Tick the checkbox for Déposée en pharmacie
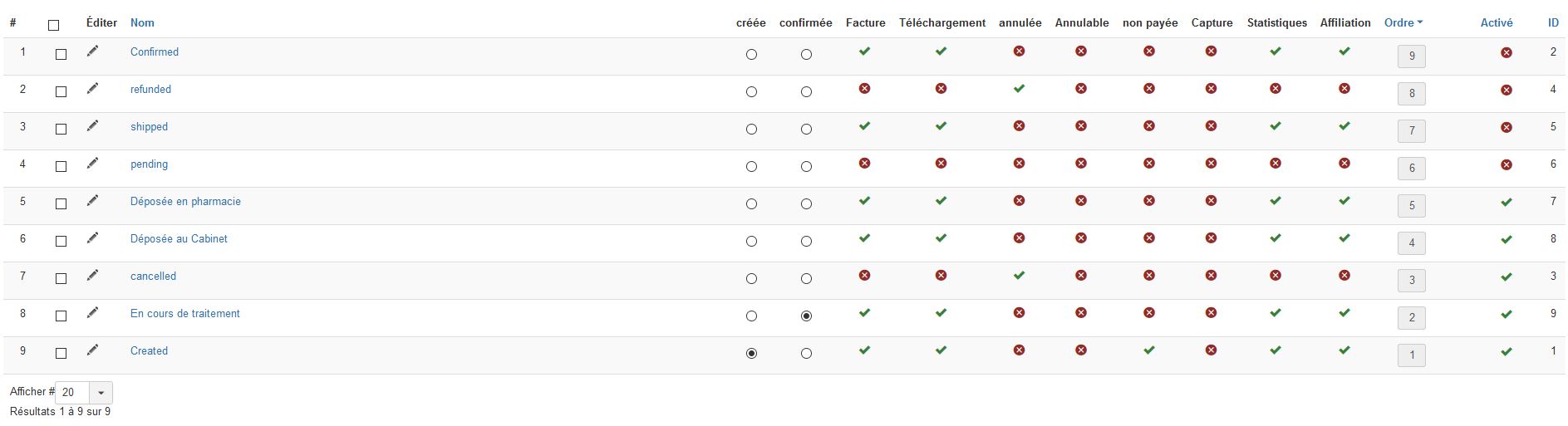Screen dimensions: 1568x426 61,204
